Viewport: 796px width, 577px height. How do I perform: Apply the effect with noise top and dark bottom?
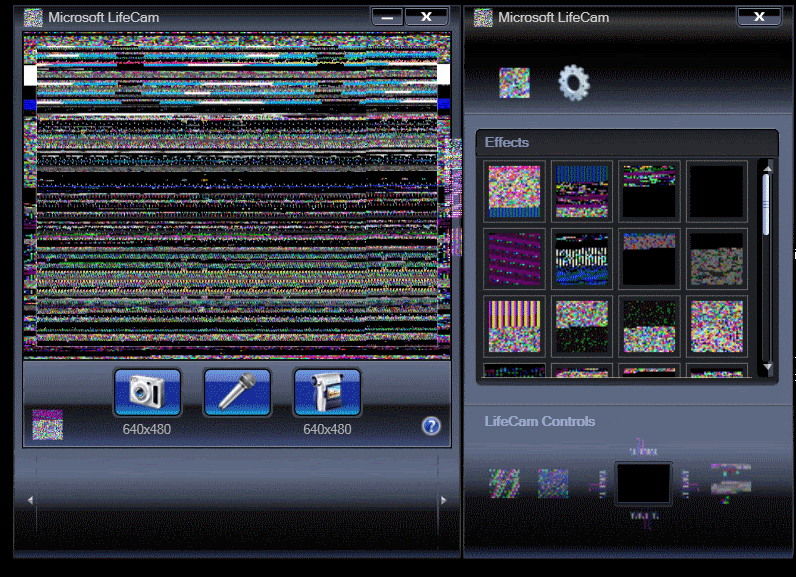click(x=582, y=326)
